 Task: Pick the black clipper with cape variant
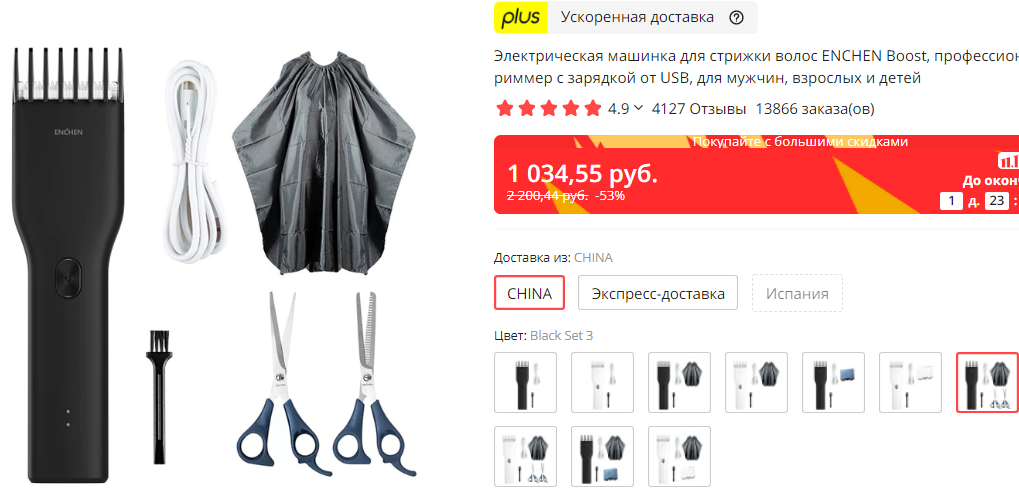679,382
